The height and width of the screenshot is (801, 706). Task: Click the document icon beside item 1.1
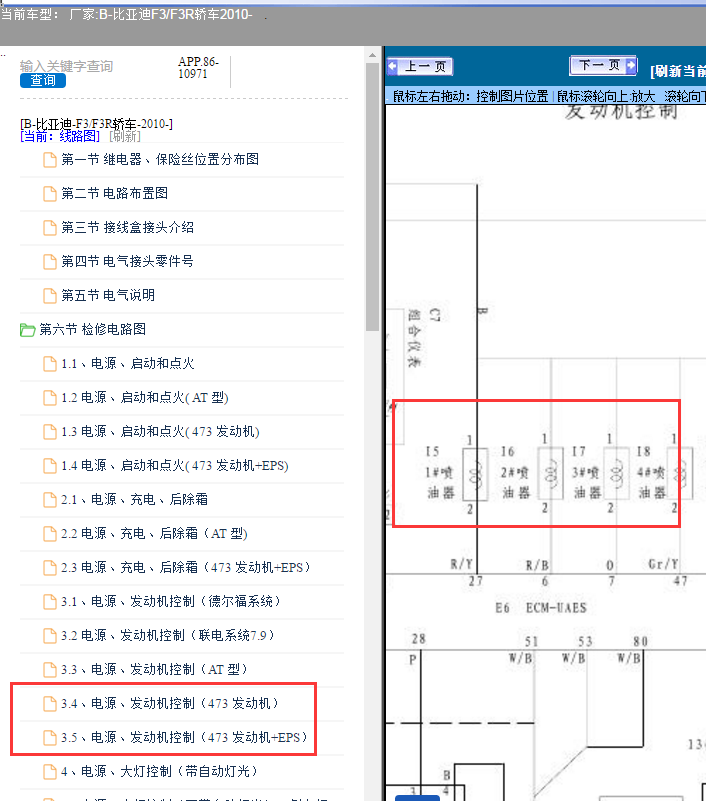coord(50,364)
